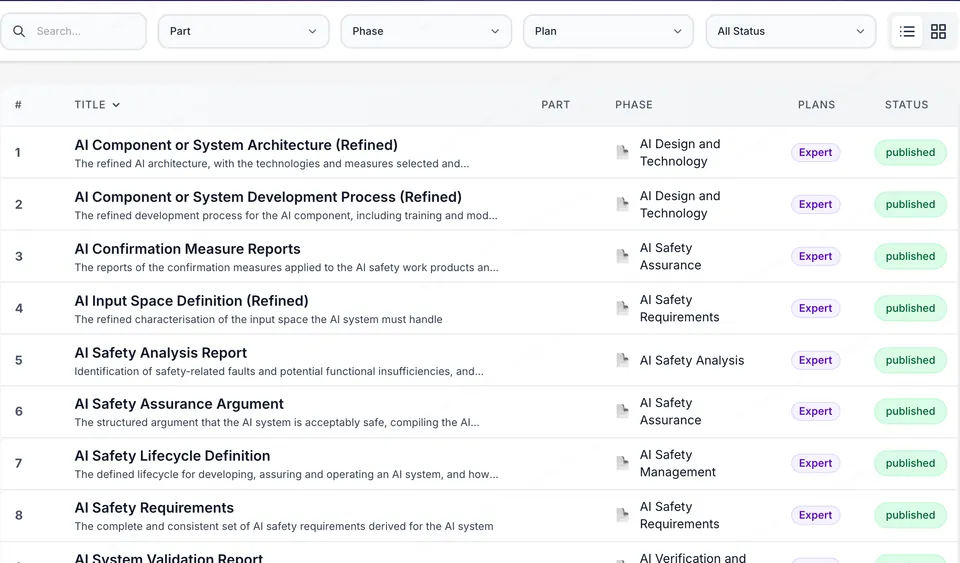Click document icon beside AI Safety Analysis phase
Viewport: 960px width, 563px height.
622,360
